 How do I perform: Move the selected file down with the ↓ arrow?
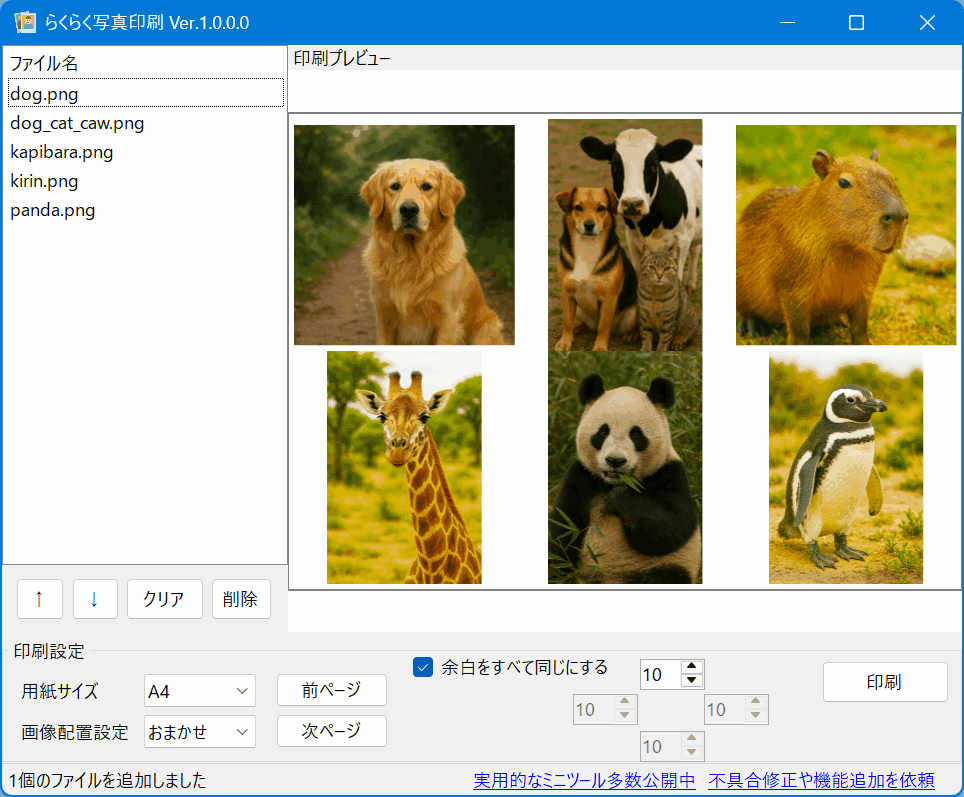click(94, 599)
